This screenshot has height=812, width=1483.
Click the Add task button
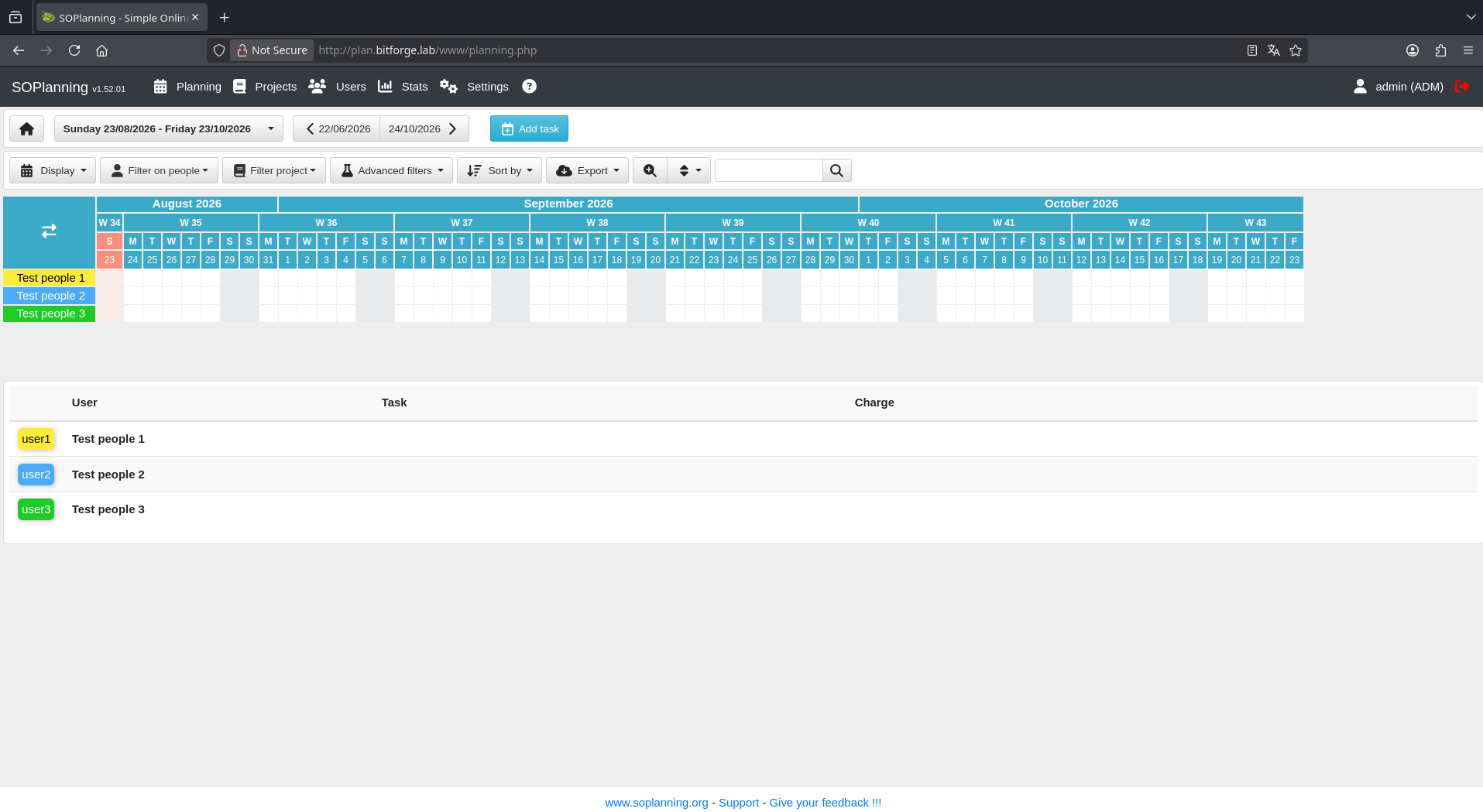click(529, 128)
